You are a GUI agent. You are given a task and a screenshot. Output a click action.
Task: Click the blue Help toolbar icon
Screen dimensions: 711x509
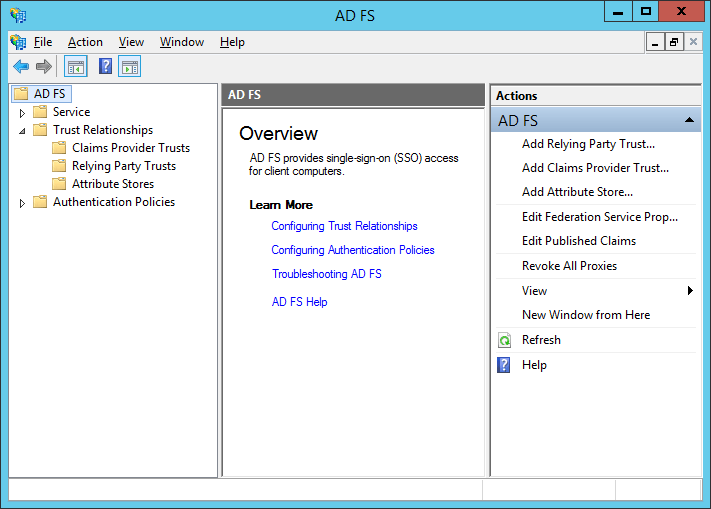[x=105, y=67]
